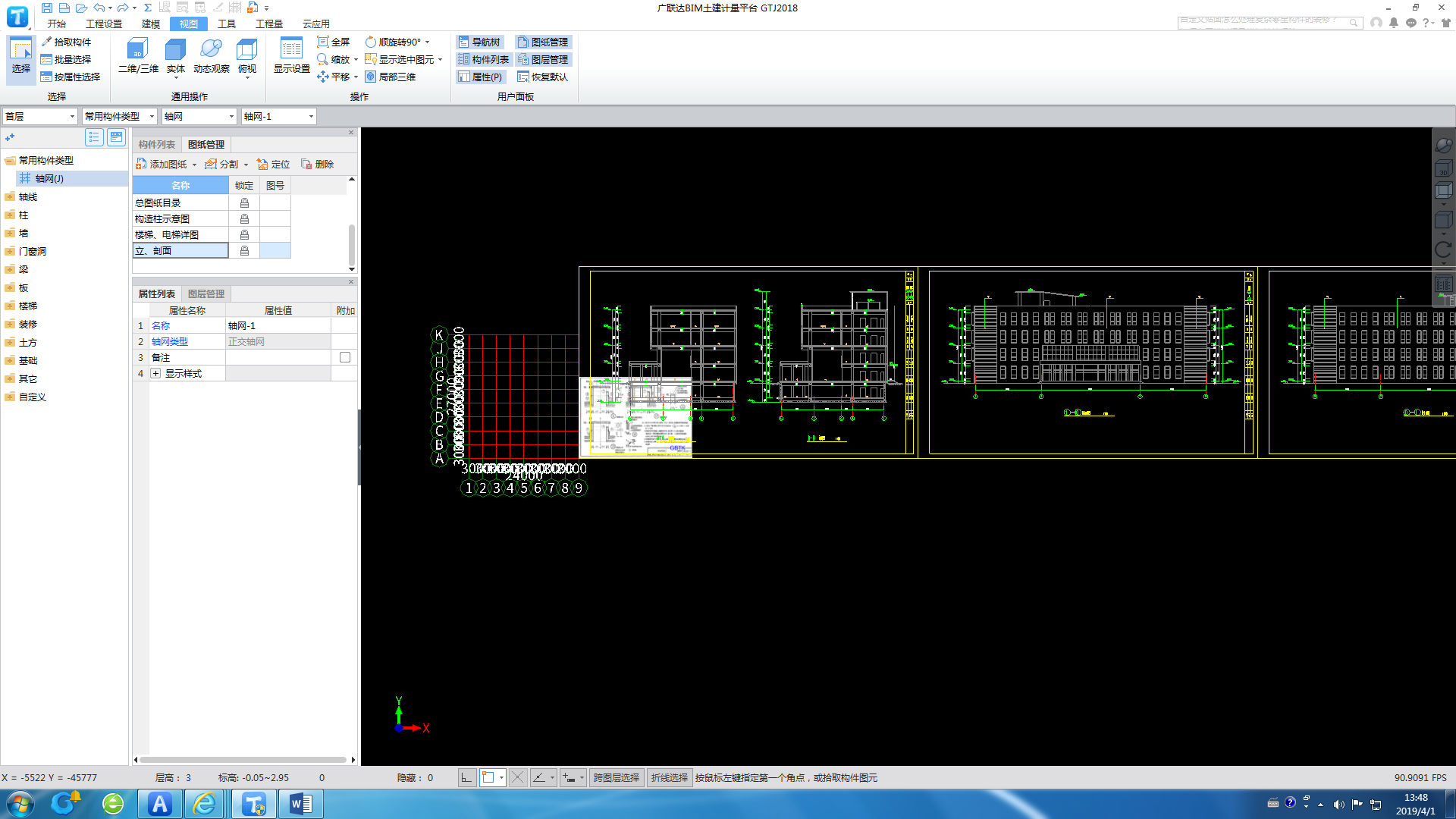Click 俯视 top view icon
This screenshot has width=1456, height=819.
247,56
